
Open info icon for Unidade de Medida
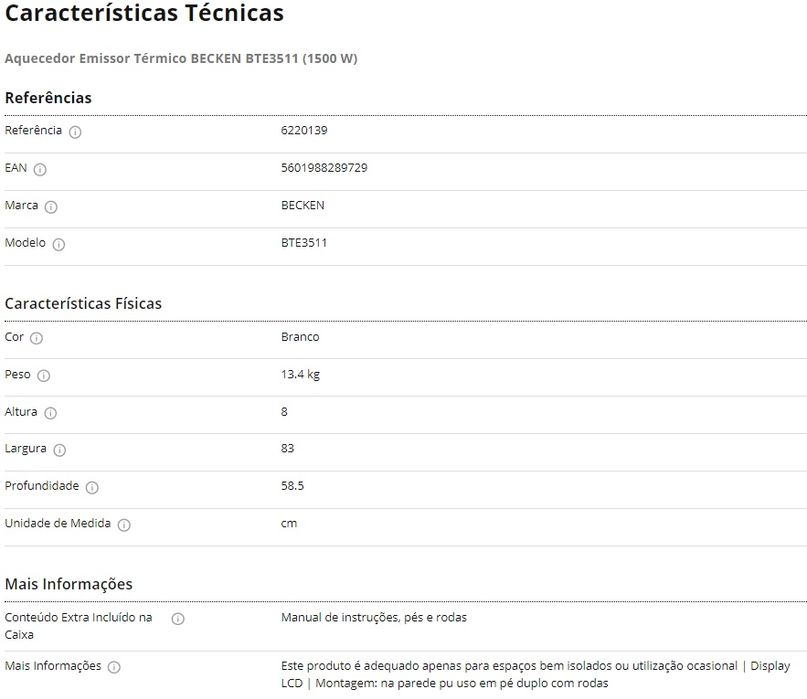tap(124, 525)
